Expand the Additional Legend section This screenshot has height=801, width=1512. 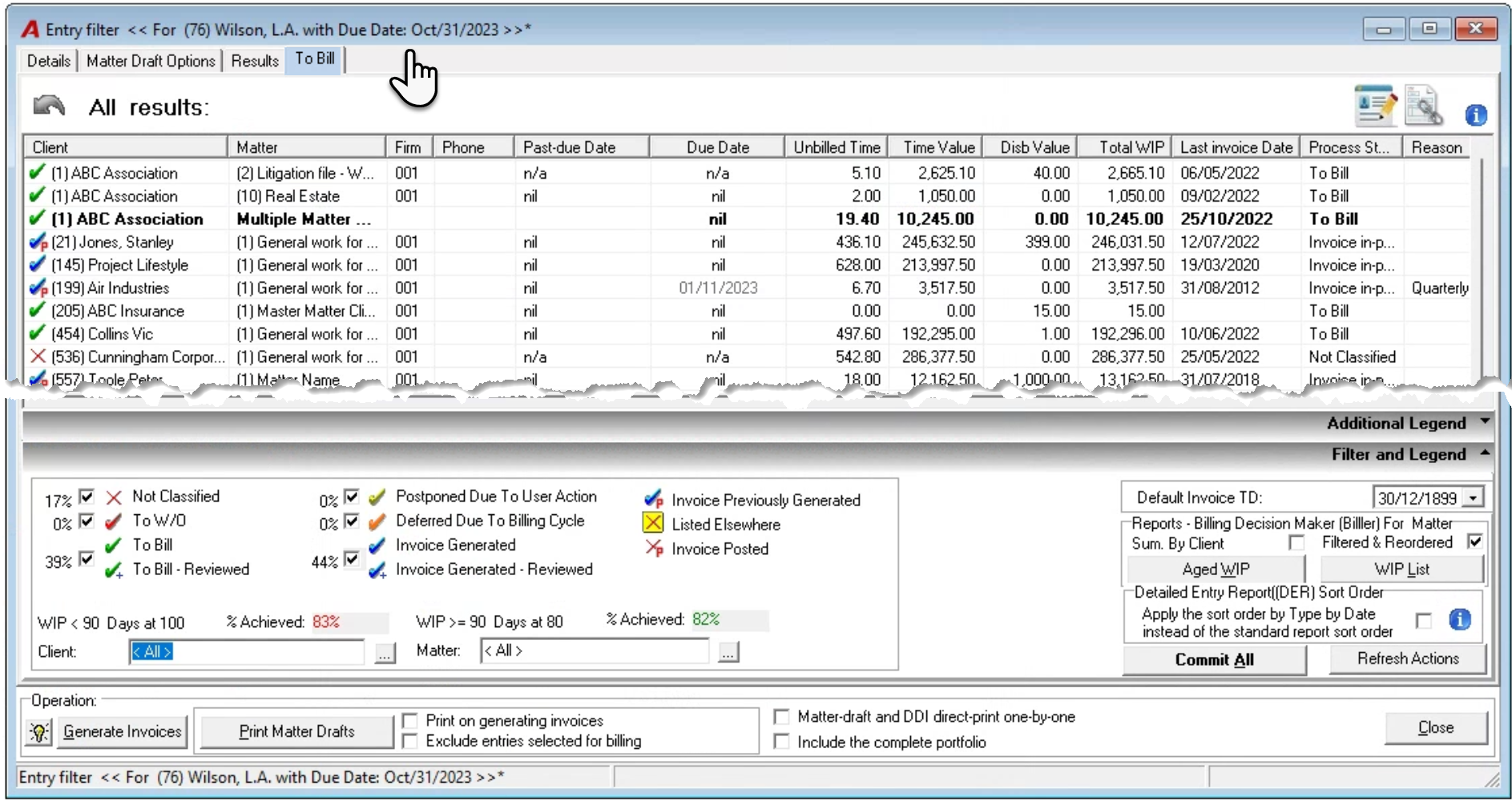[x=1485, y=421]
